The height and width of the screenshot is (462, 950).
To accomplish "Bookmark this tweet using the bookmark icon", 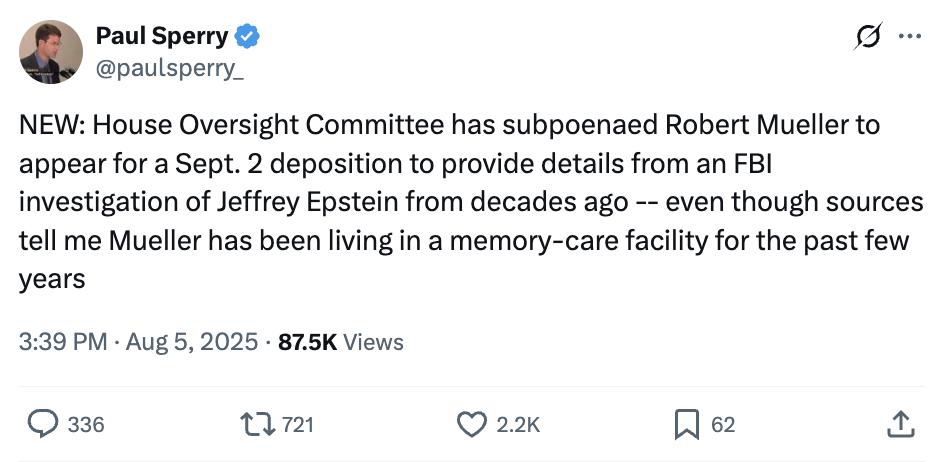I will [686, 424].
